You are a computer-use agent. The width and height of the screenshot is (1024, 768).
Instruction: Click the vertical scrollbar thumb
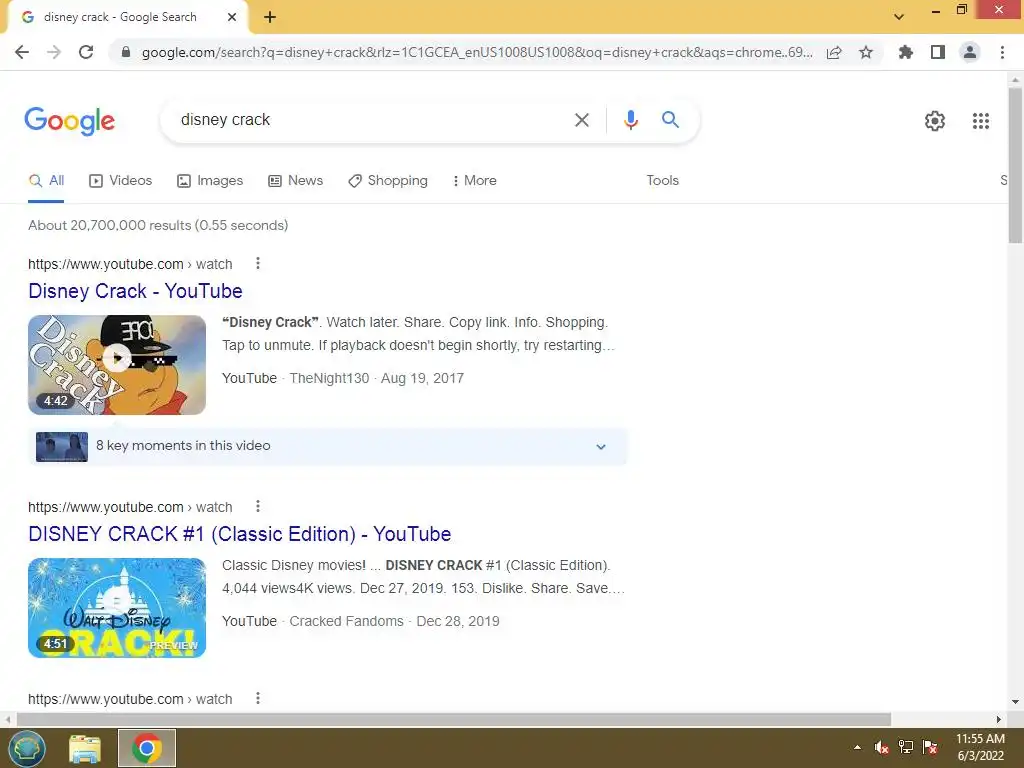[x=1015, y=165]
